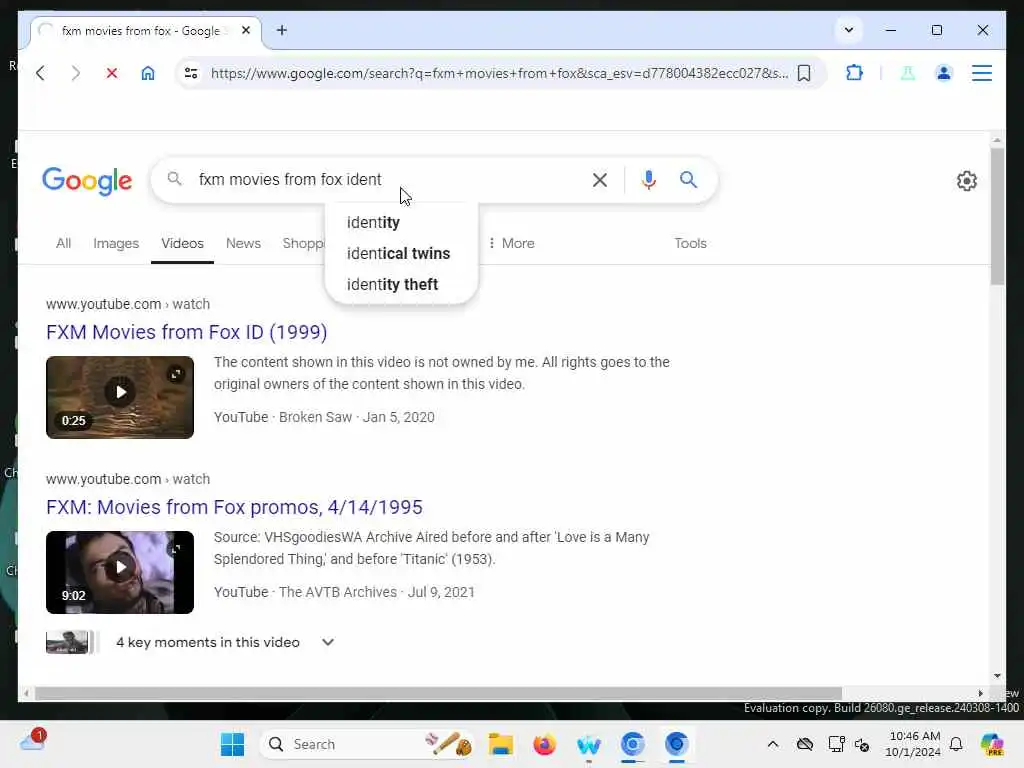The image size is (1024, 768).
Task: Go to Google homepage logo
Action: click(87, 181)
